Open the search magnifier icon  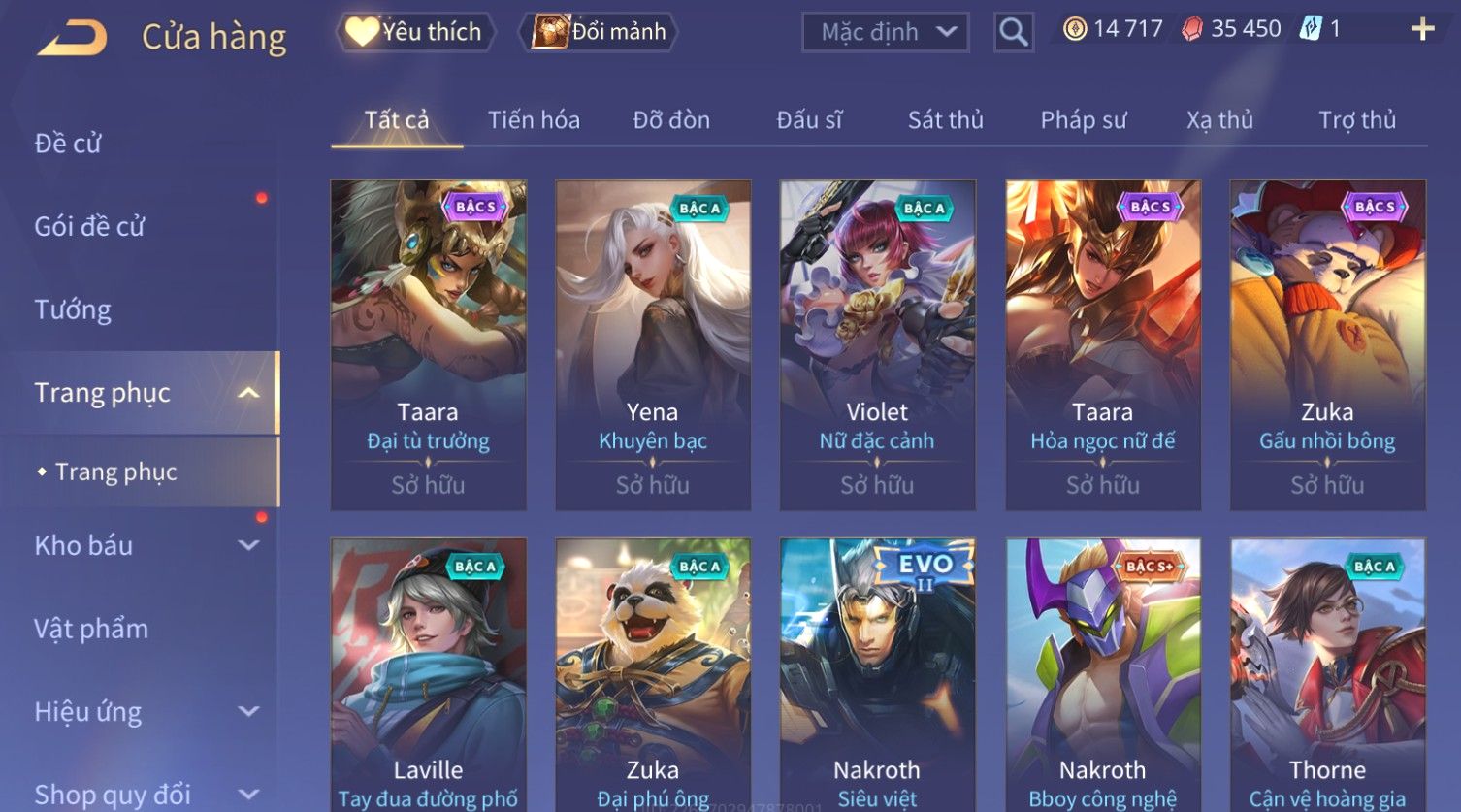[1013, 33]
